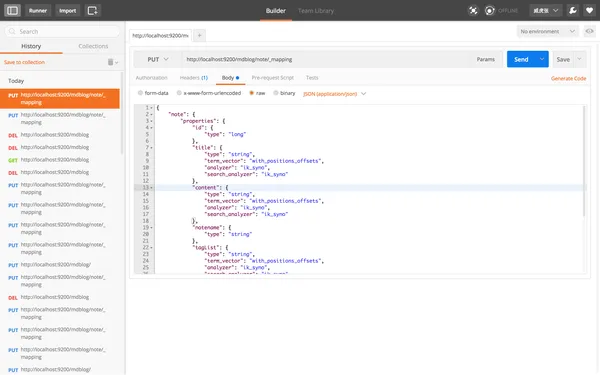Viewport: 600px width, 375px height.
Task: Open the Body tab
Action: click(x=230, y=78)
